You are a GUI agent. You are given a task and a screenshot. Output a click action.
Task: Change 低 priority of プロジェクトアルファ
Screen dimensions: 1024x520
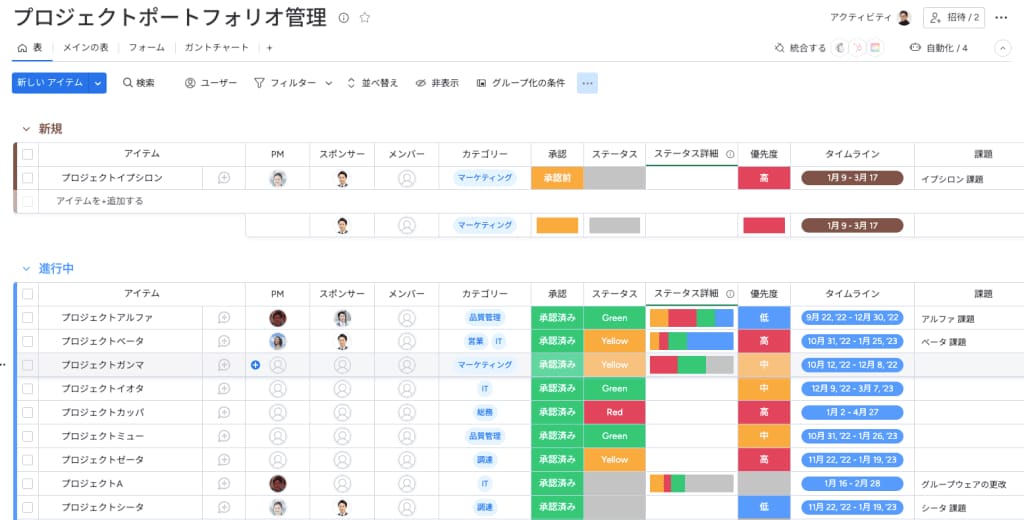764,318
